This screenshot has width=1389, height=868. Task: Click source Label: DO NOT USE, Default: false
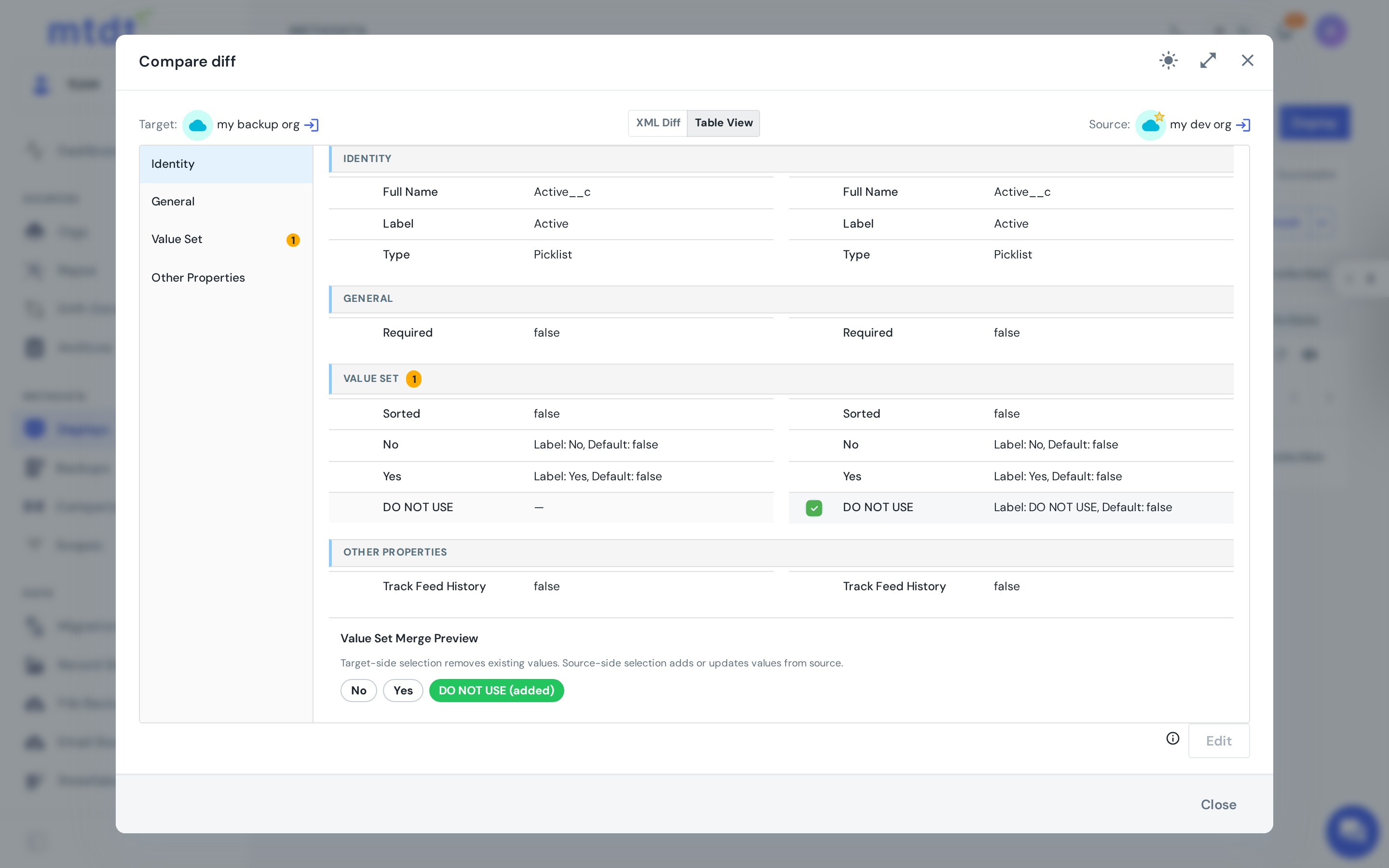click(1082, 507)
